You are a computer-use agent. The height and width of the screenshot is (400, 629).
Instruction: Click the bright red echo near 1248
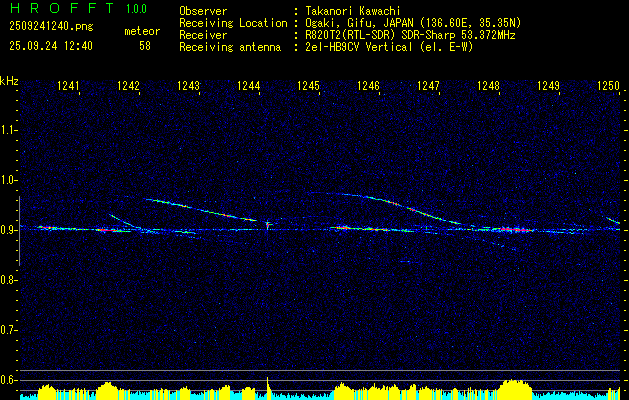tap(515, 229)
